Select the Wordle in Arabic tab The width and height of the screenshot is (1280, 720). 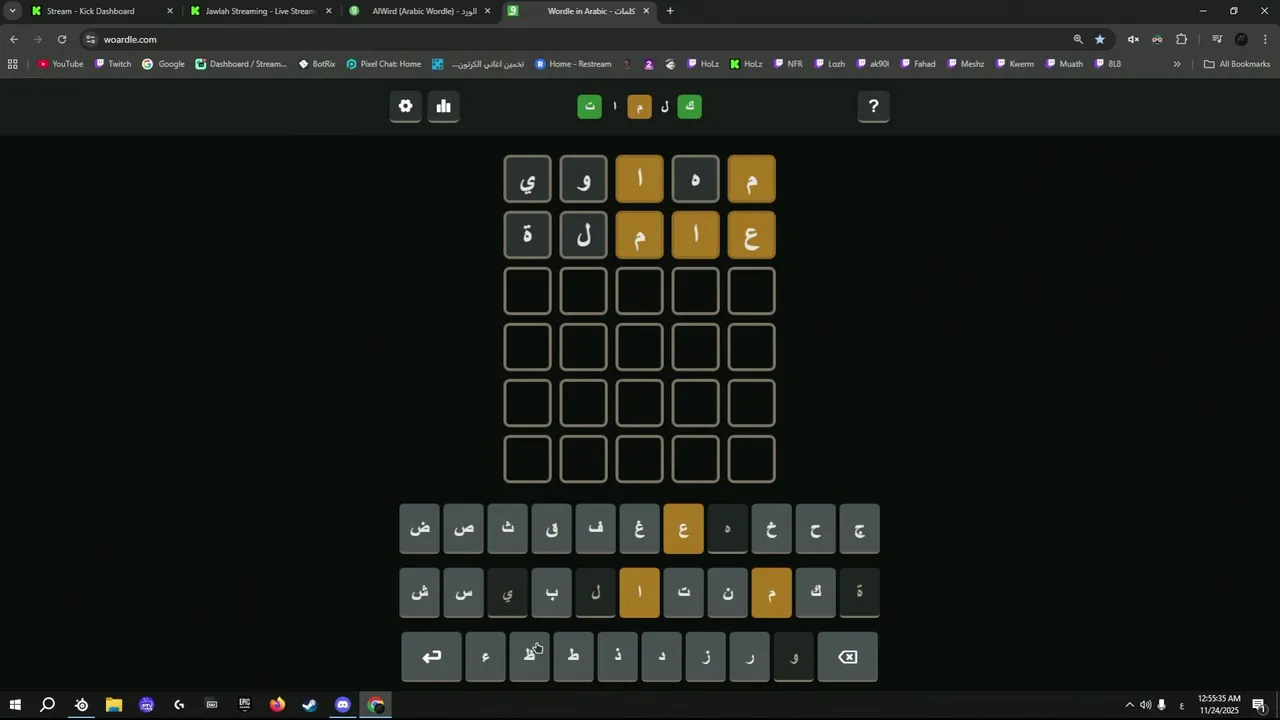tap(580, 11)
